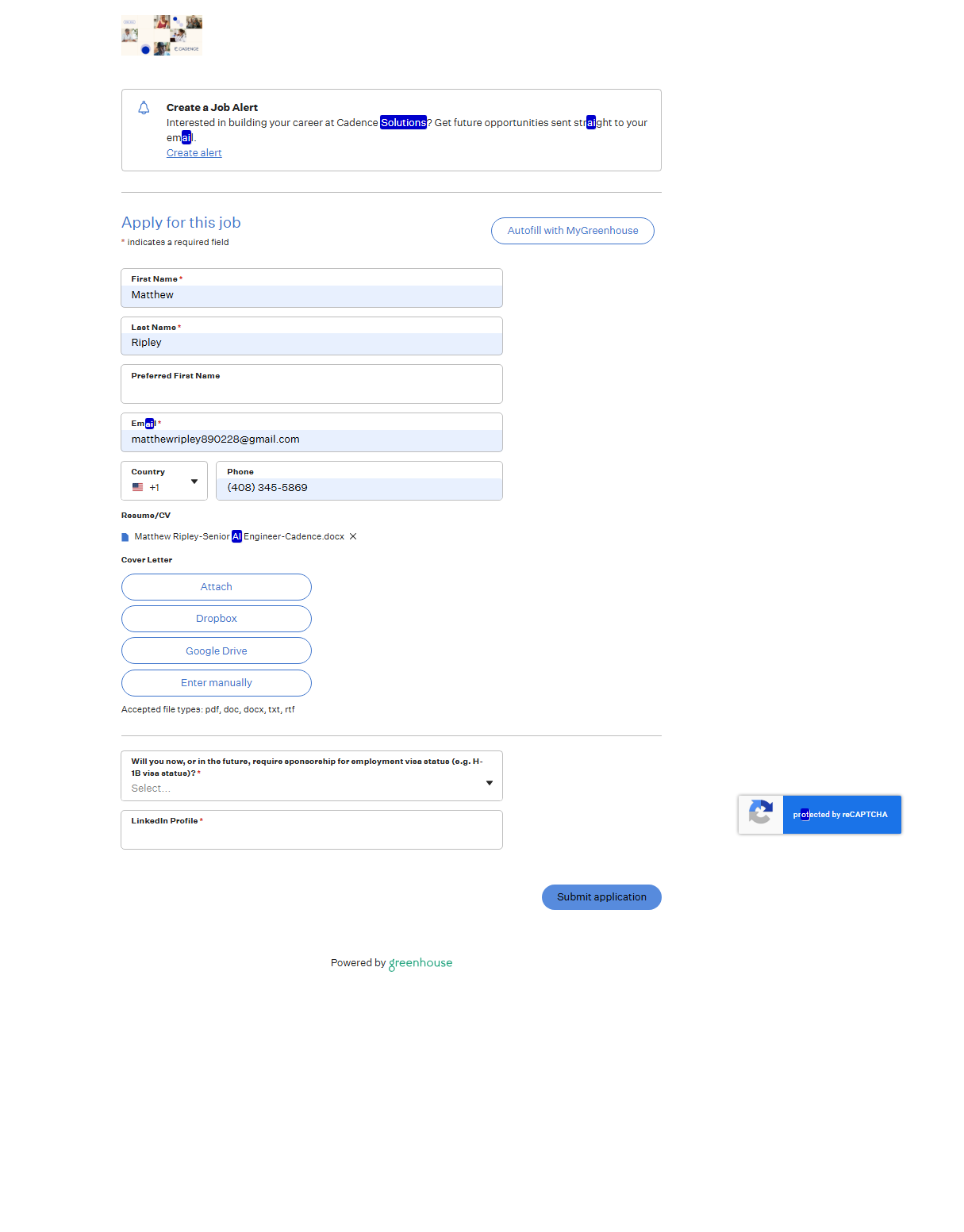Click the Email input field
The height and width of the screenshot is (1232, 964).
[311, 439]
